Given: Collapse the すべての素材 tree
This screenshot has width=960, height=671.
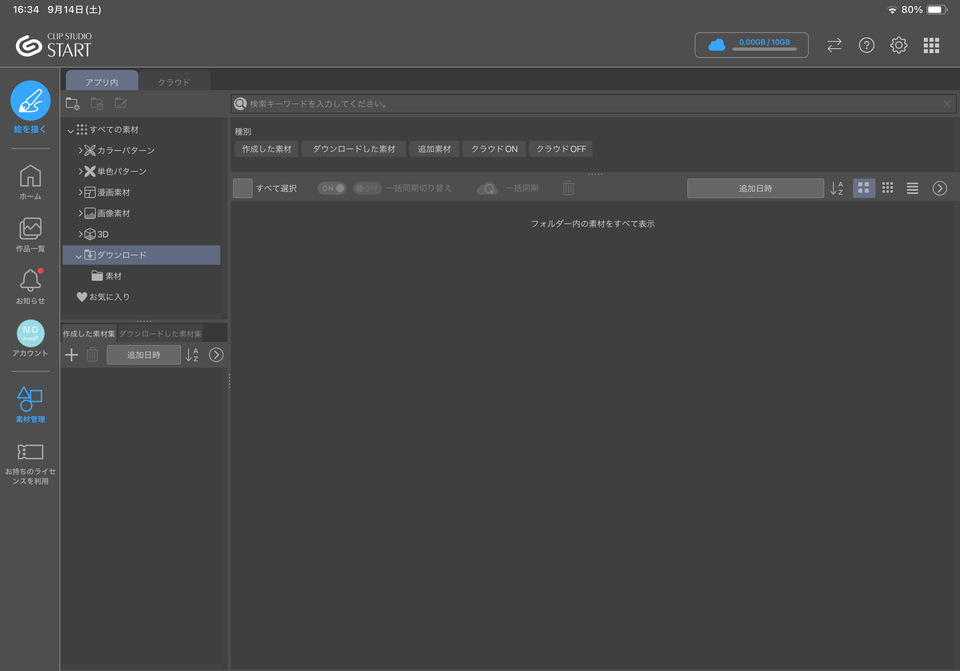Looking at the screenshot, I should tap(70, 130).
